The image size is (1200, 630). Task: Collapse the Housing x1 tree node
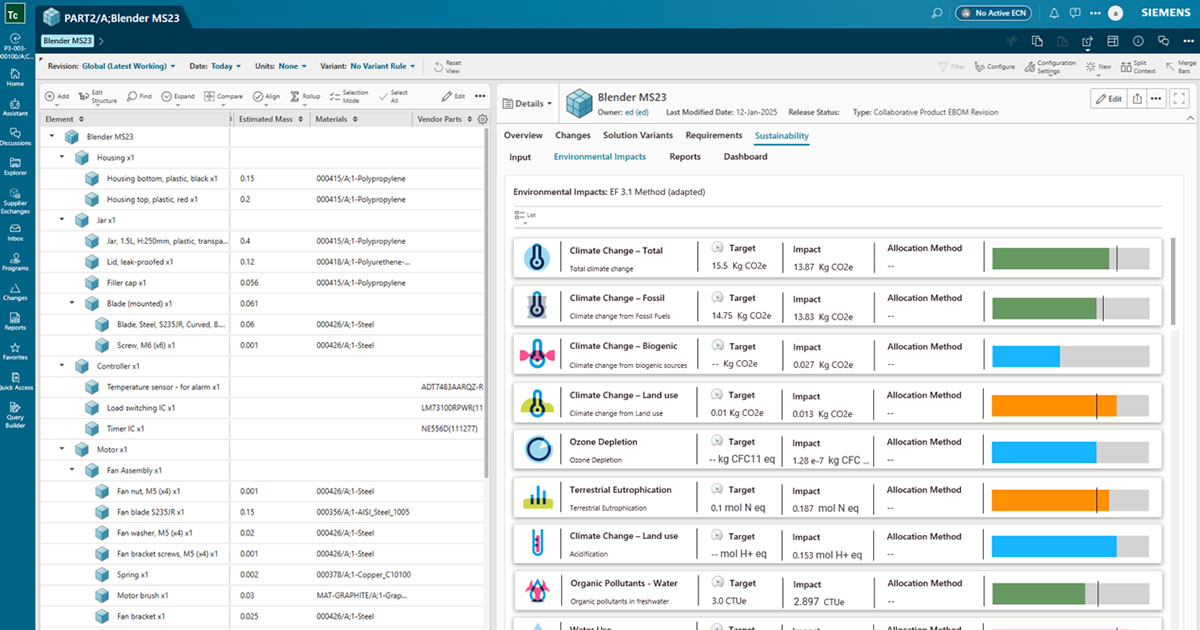point(62,157)
